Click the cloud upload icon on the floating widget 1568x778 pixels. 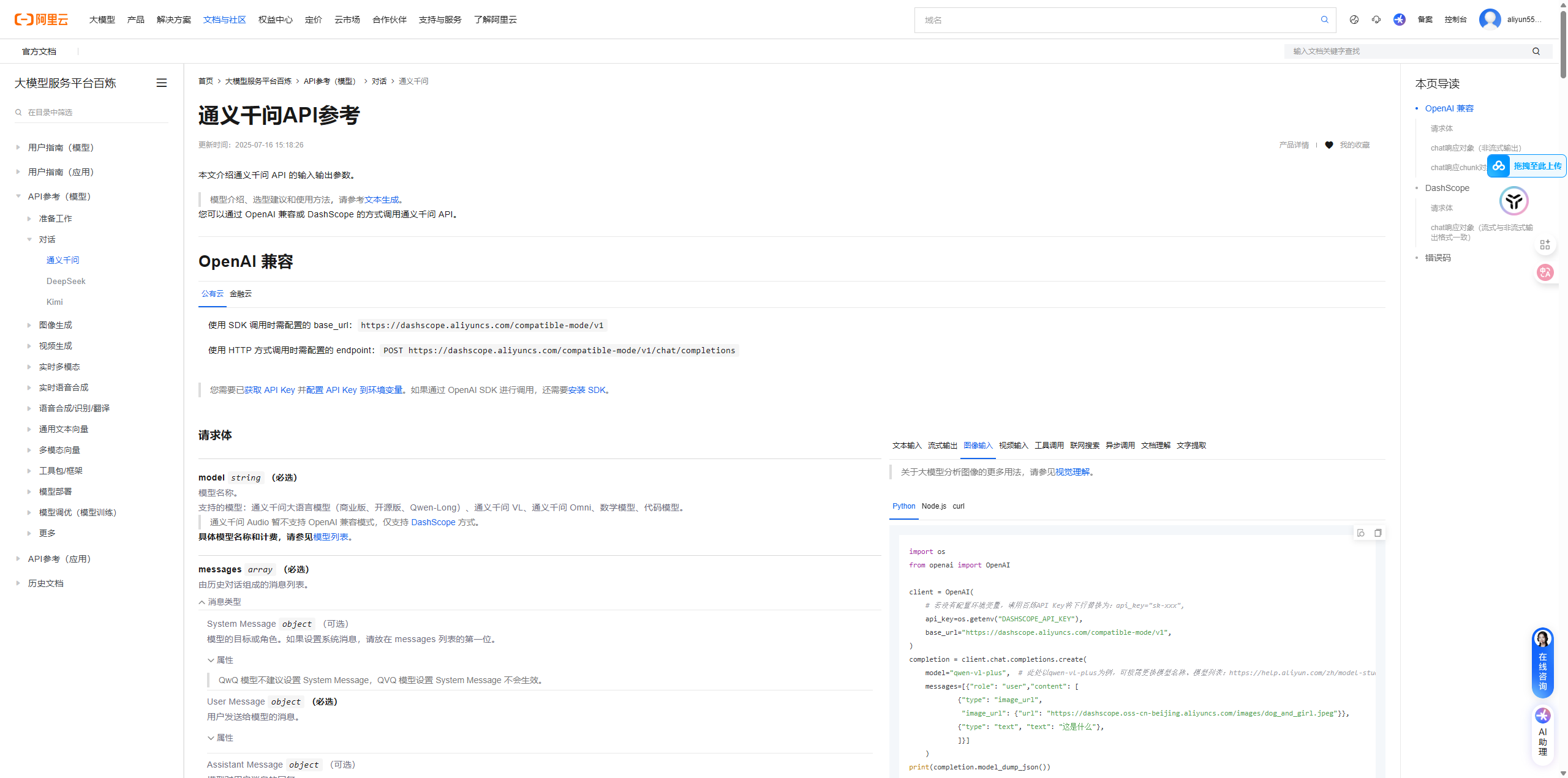pos(1499,166)
